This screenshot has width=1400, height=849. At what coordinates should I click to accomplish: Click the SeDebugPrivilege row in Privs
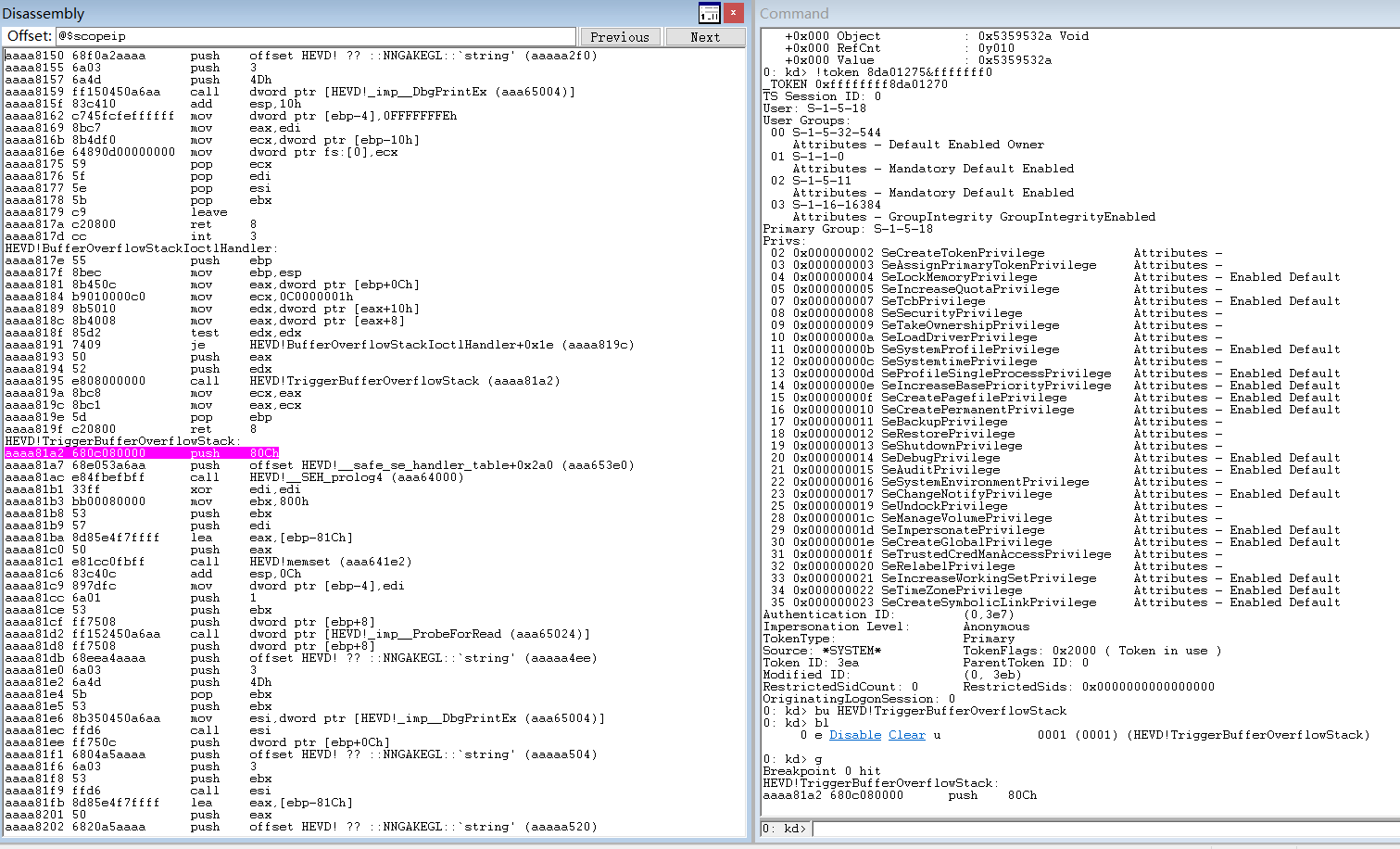pyautogui.click(x=1055, y=458)
